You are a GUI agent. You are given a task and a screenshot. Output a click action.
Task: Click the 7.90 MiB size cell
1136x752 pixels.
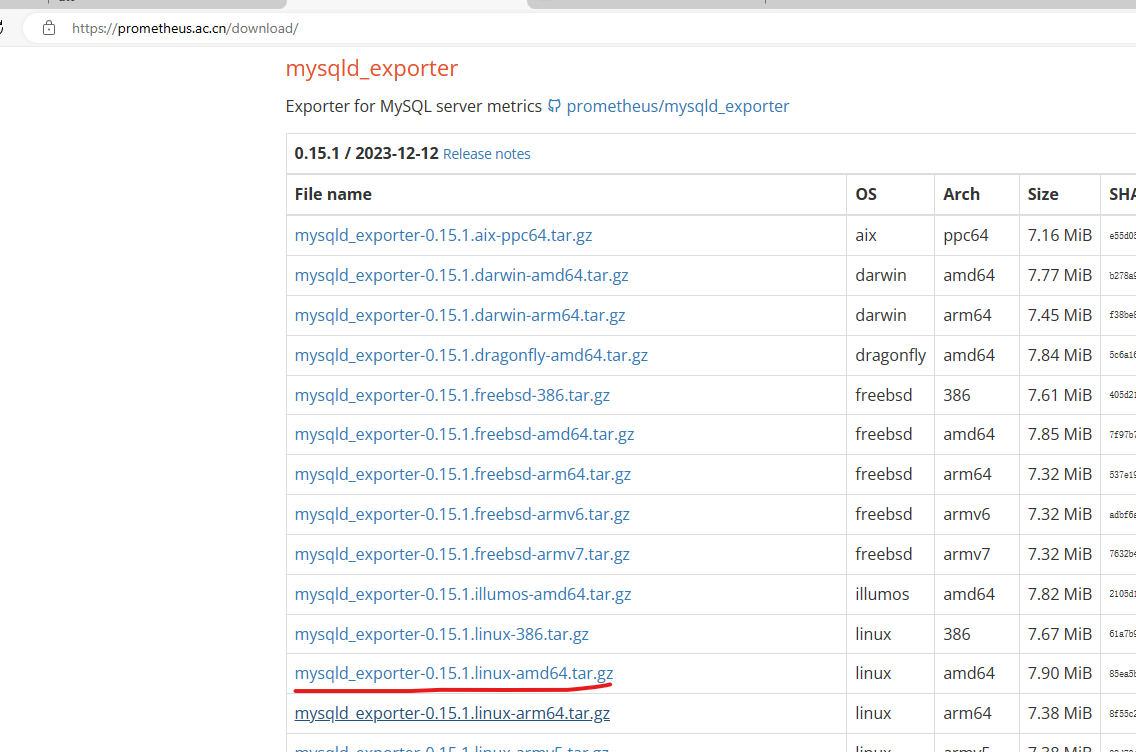pyautogui.click(x=1059, y=673)
